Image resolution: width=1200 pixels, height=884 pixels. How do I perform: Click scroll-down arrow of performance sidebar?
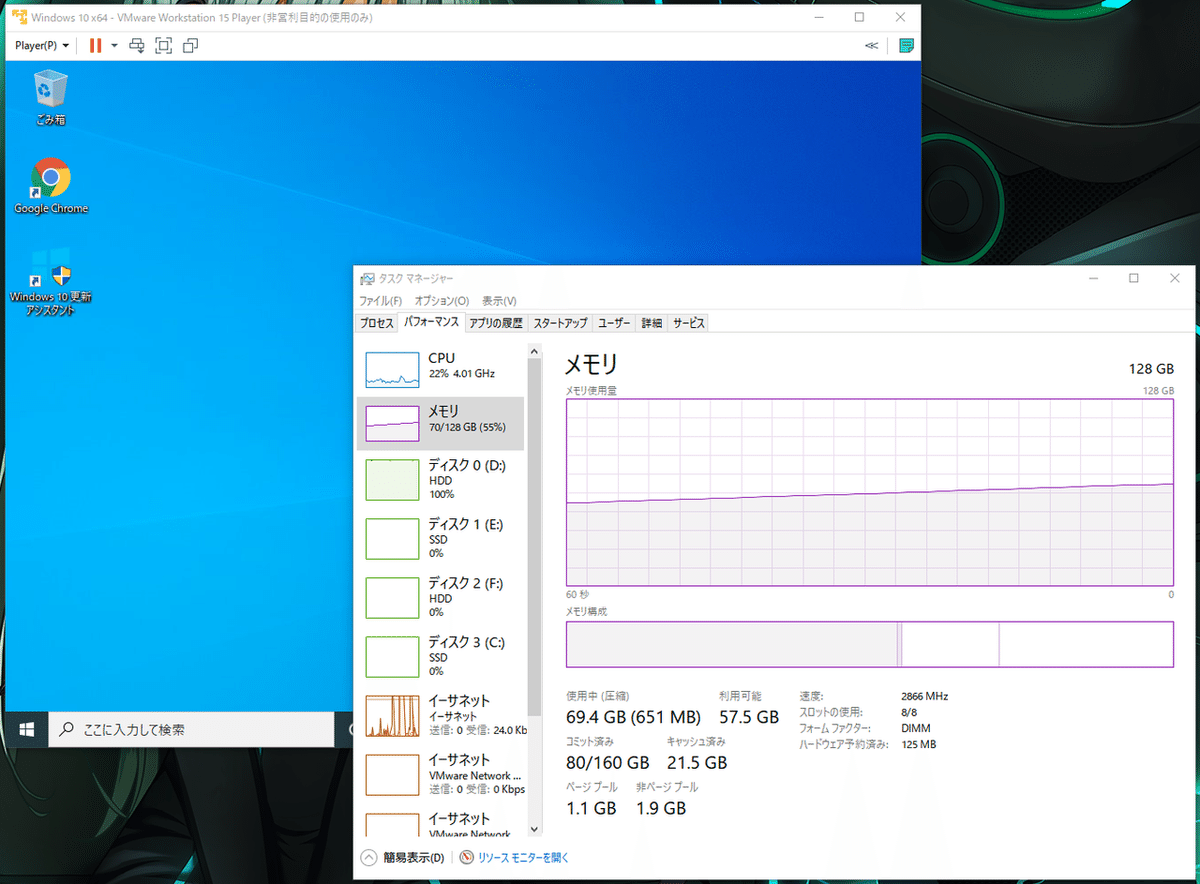click(x=533, y=829)
